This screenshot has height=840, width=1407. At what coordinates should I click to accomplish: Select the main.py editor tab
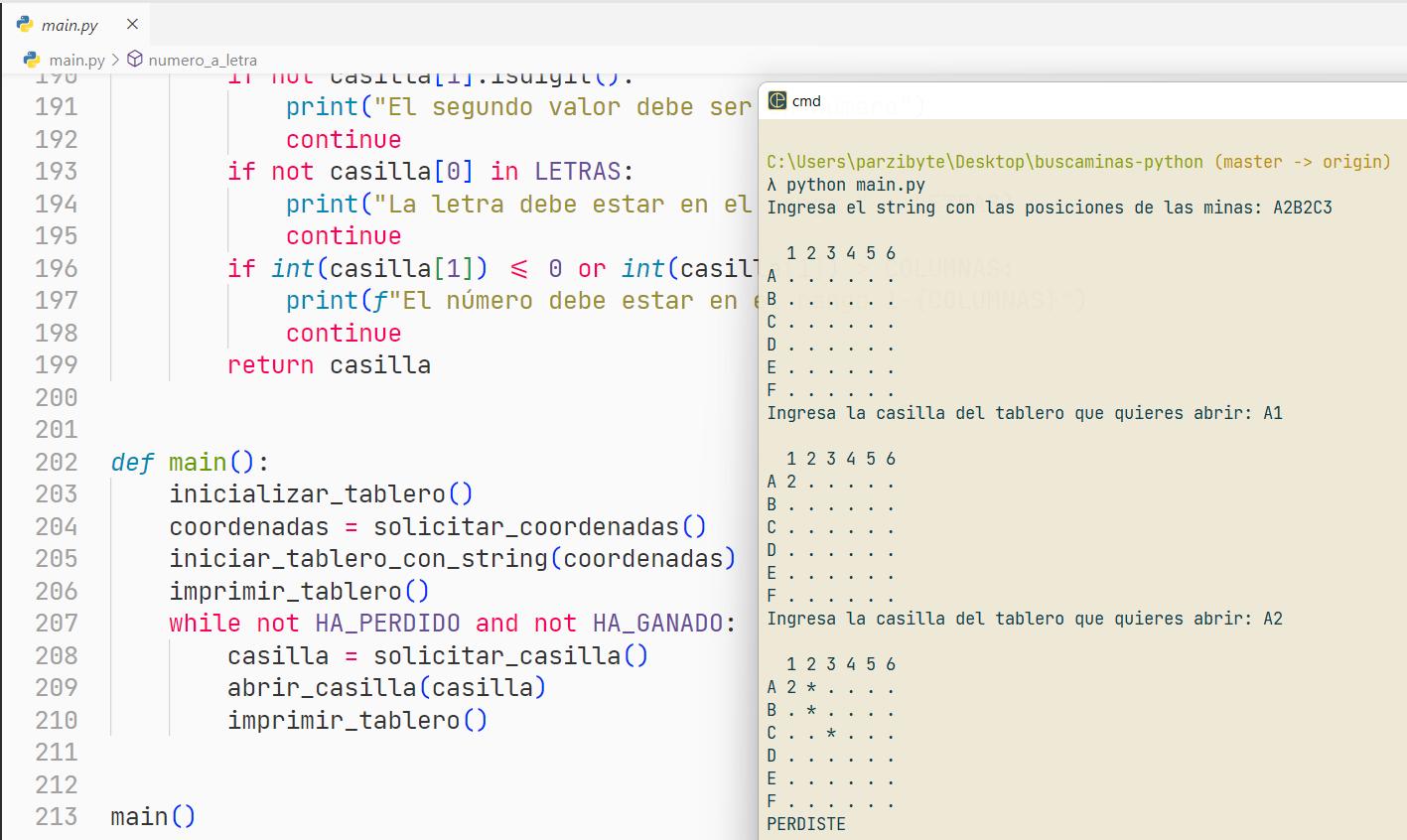click(x=77, y=24)
